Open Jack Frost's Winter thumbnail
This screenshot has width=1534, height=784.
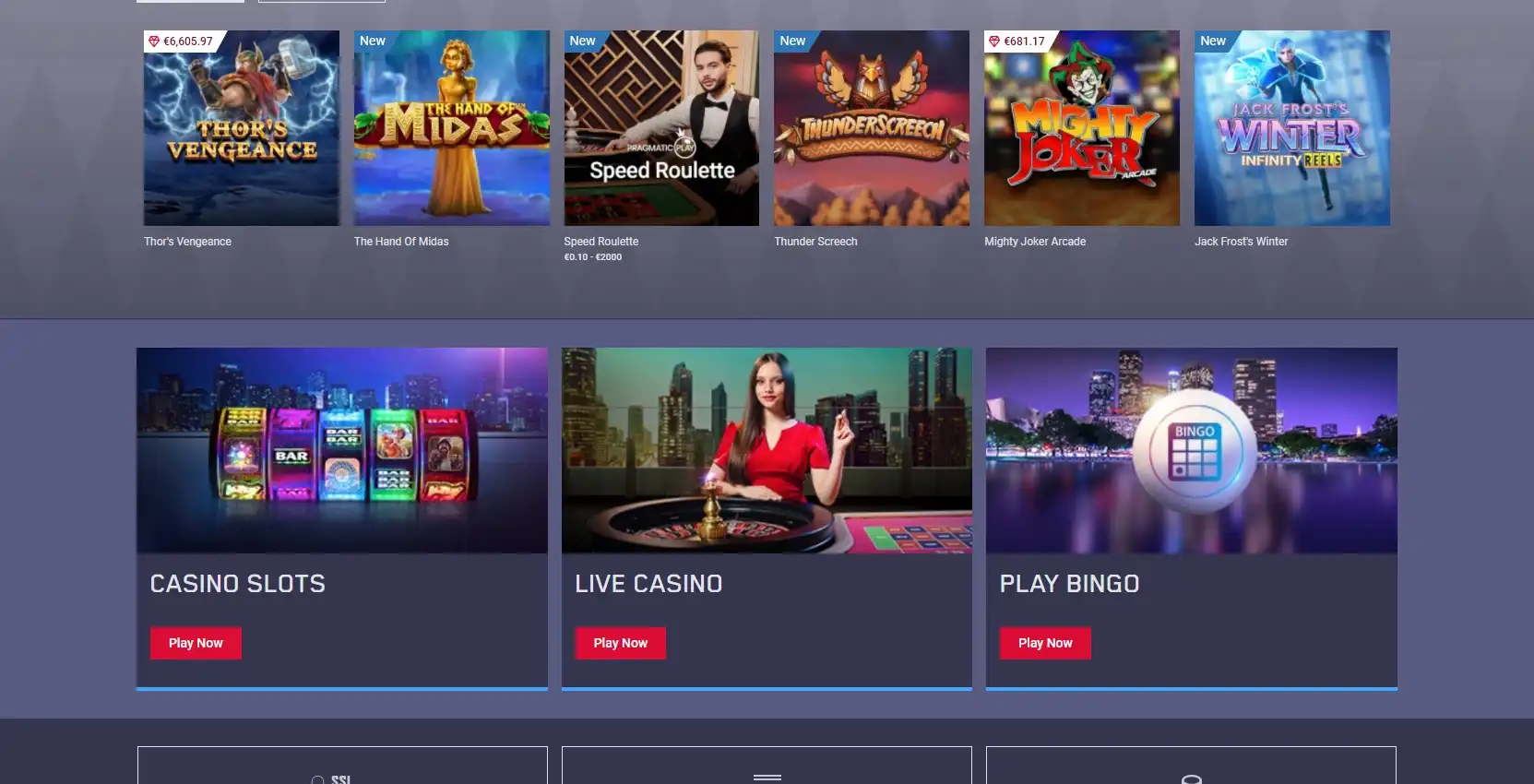point(1292,128)
